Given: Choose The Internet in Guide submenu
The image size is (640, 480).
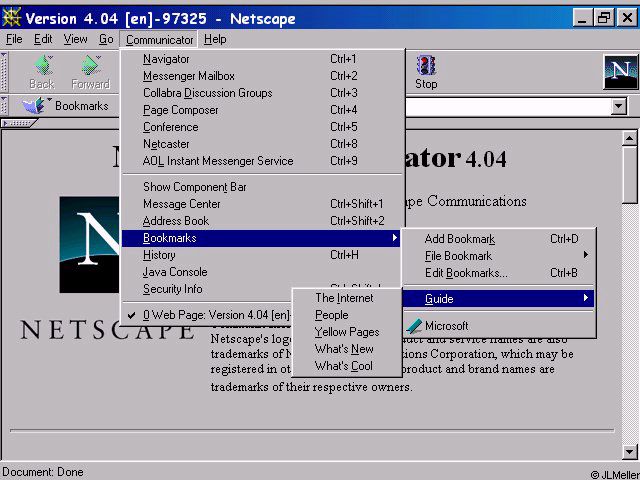Looking at the screenshot, I should 347,298.
